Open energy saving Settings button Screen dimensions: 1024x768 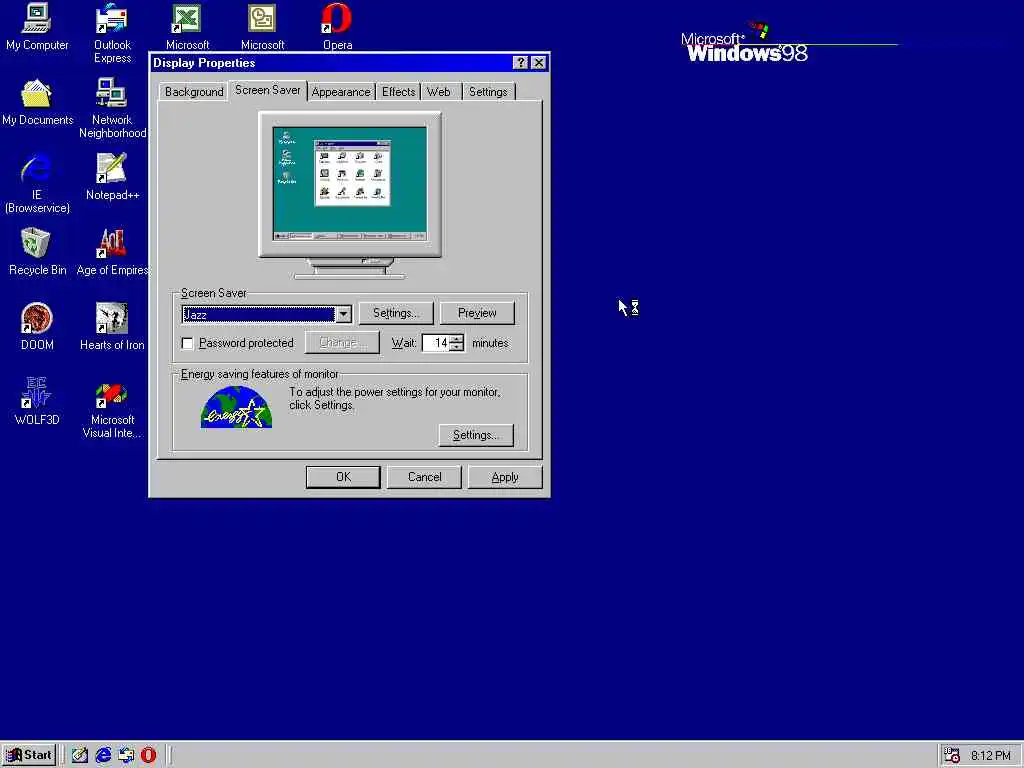476,436
